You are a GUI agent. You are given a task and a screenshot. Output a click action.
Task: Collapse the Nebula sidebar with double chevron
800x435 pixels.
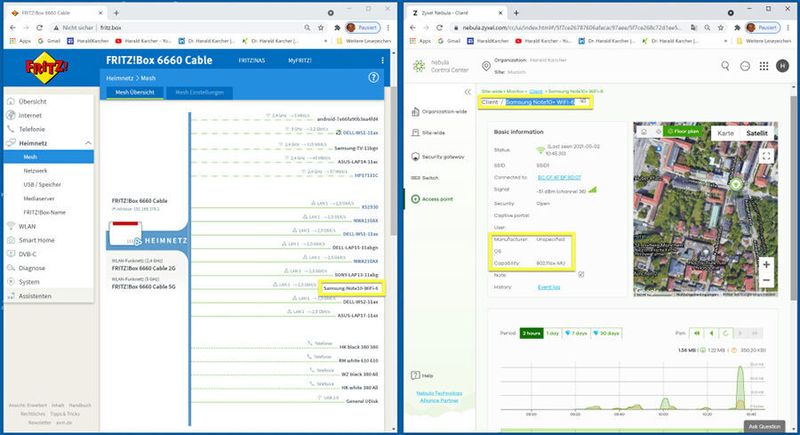tap(467, 92)
